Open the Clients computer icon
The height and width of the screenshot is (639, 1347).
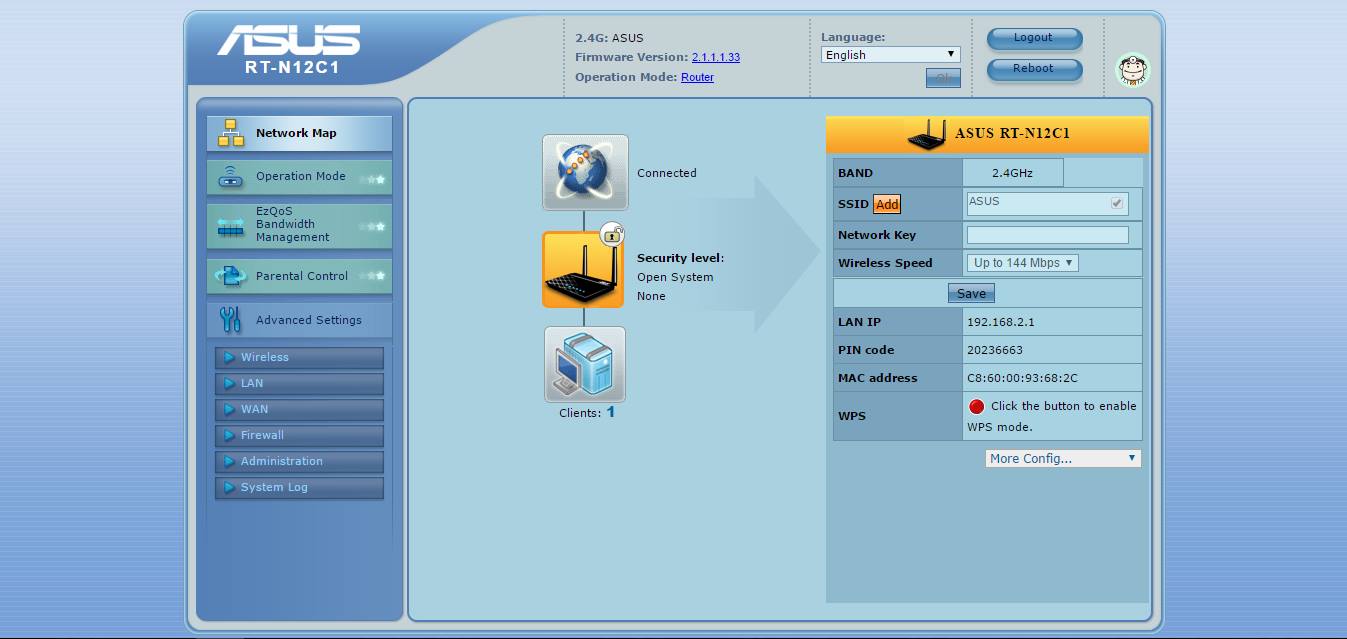585,365
